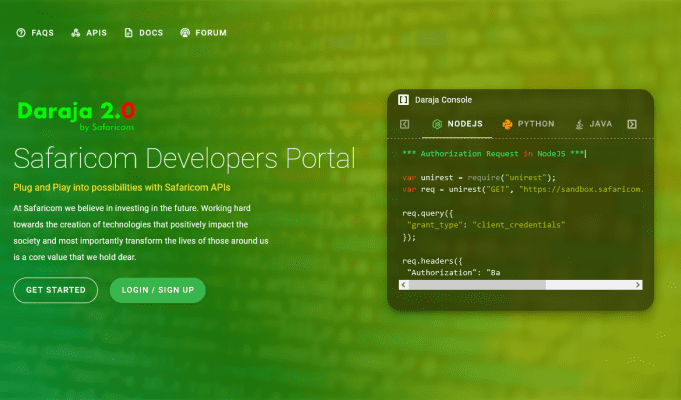Click the Java coffee cup icon
This screenshot has width=681, height=400.
point(579,125)
